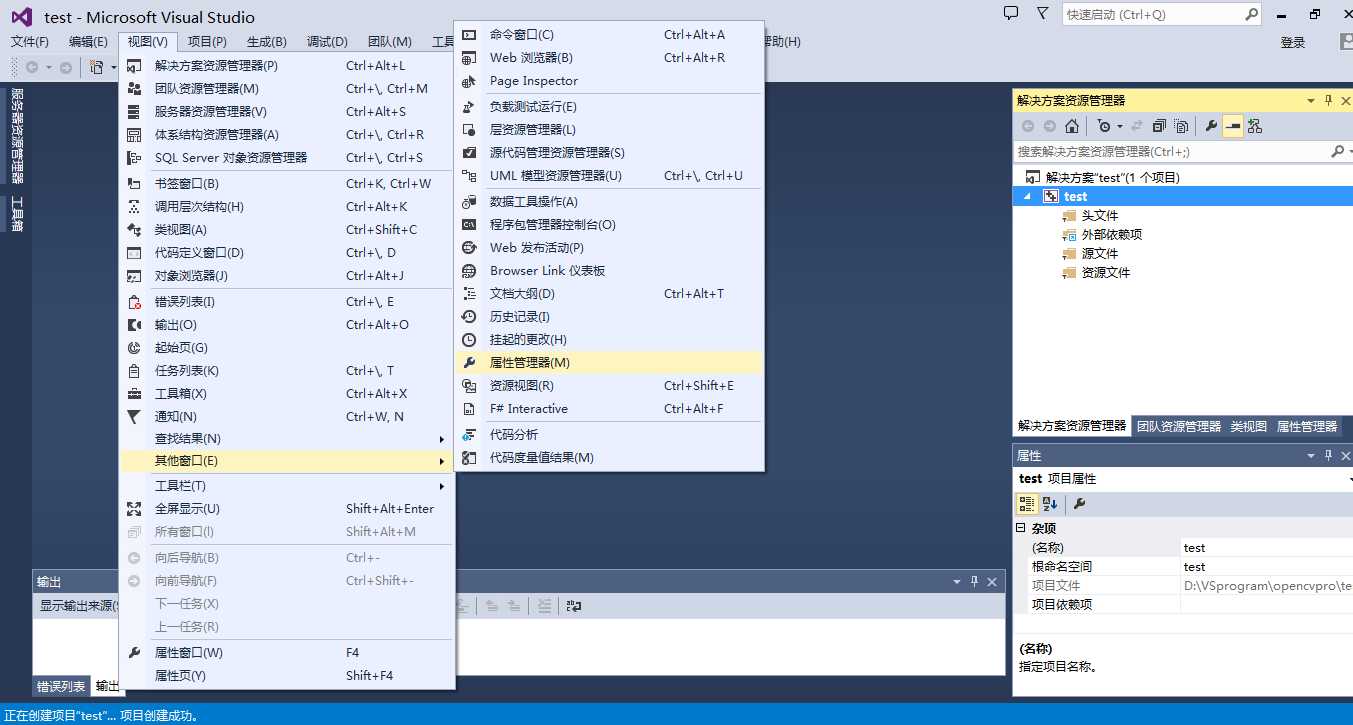Choose Page Inspector from the submenu
The image size is (1353, 725).
(609, 81)
